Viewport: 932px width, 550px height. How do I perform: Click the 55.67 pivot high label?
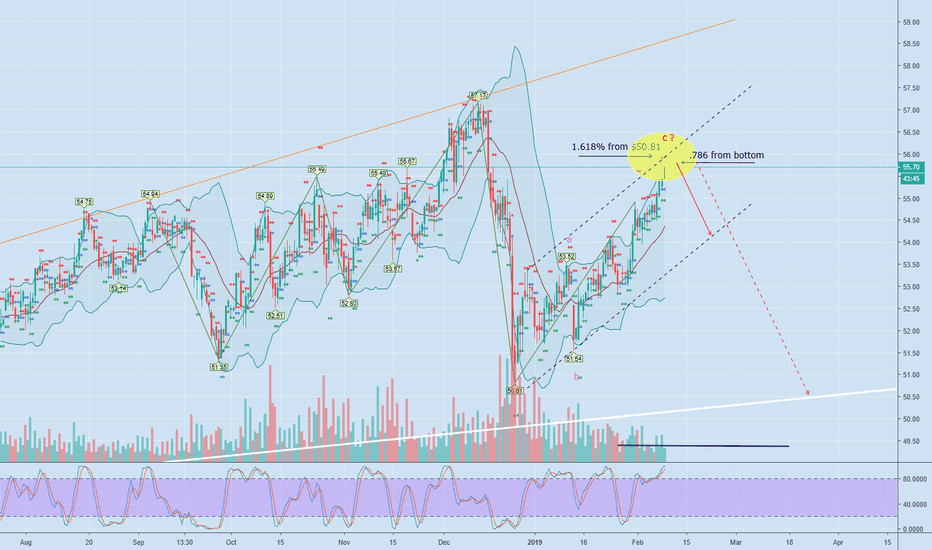407,161
